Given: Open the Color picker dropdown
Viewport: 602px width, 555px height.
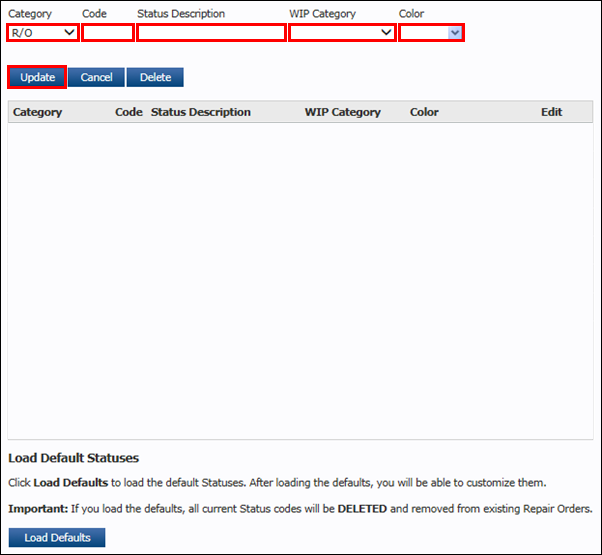Looking at the screenshot, I should [x=431, y=33].
